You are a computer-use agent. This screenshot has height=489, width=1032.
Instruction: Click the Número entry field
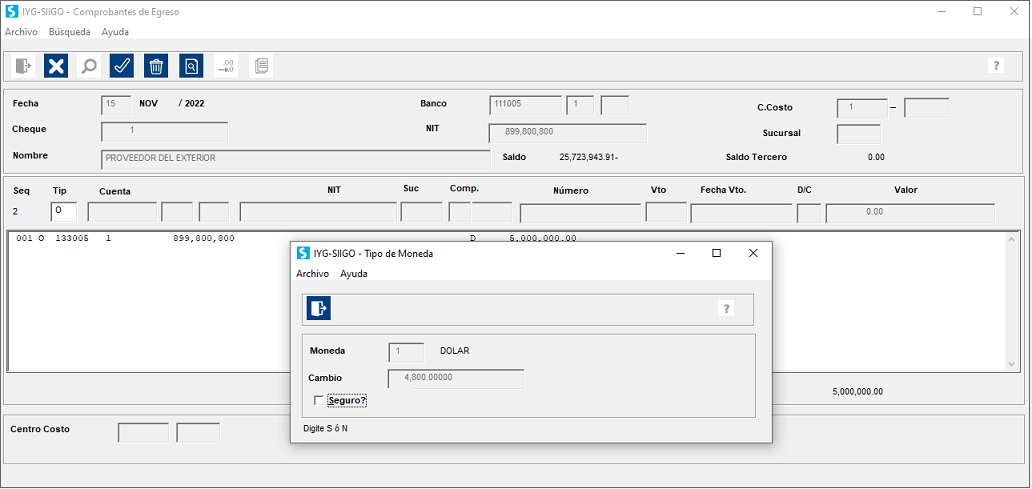coord(580,213)
